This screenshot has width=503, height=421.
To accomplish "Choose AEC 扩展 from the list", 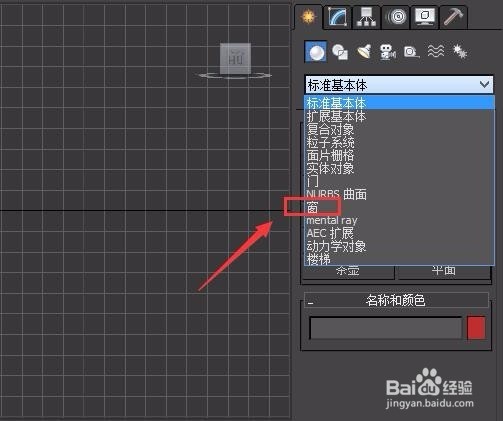I will [399, 233].
